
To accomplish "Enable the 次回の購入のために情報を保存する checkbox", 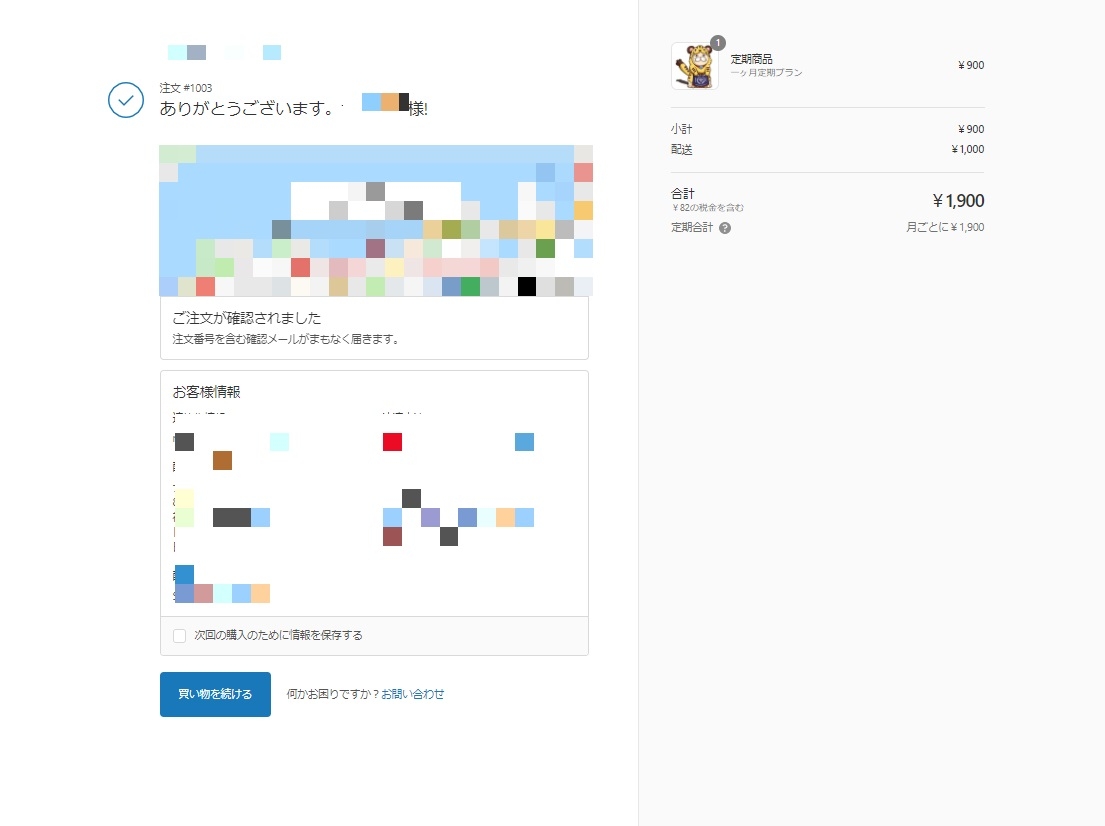I will [x=180, y=635].
